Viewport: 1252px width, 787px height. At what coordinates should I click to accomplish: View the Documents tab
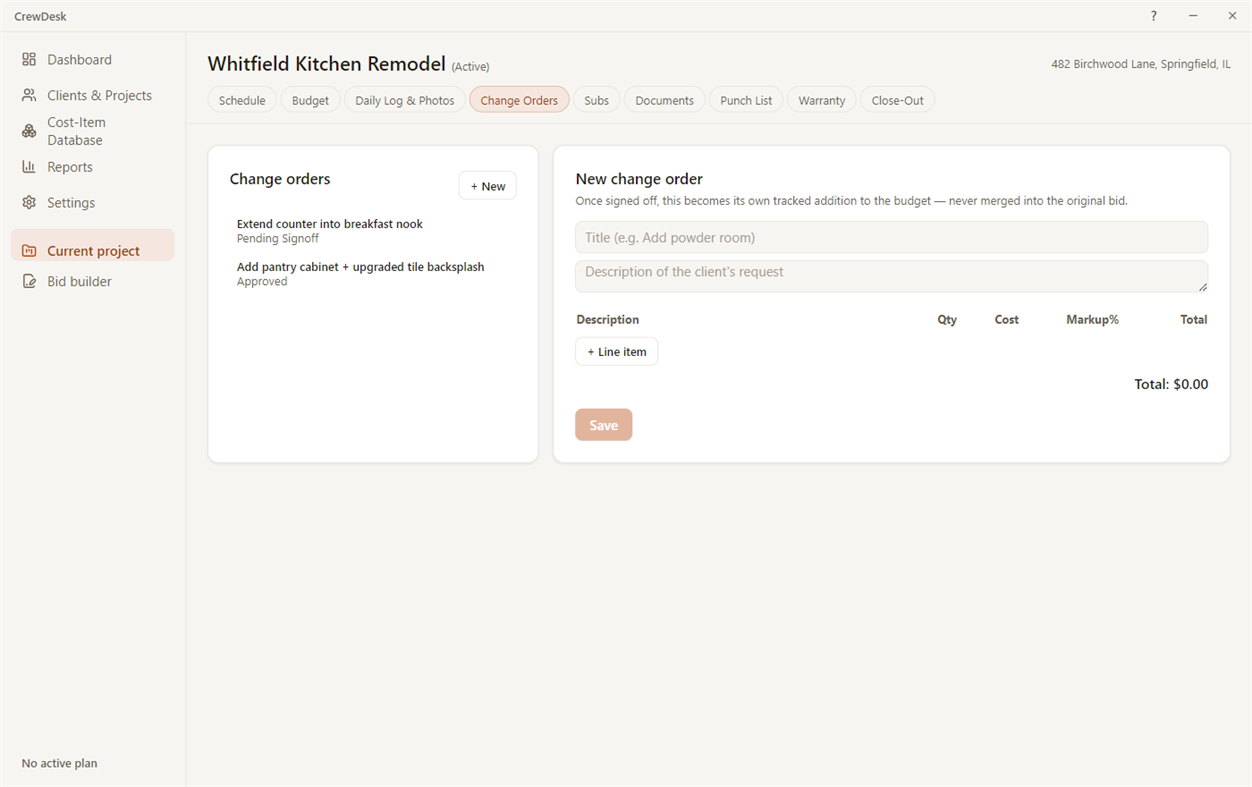pyautogui.click(x=665, y=100)
